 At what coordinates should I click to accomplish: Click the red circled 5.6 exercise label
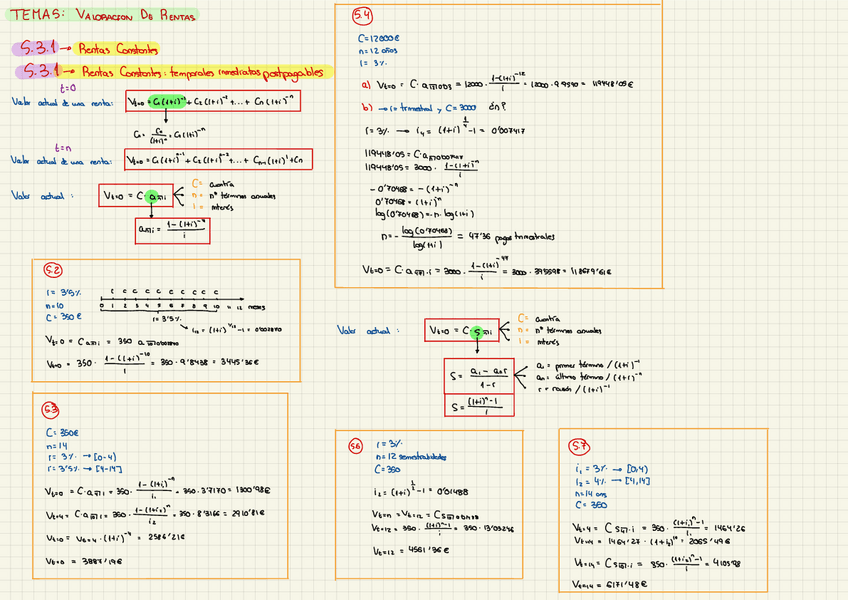355,447
